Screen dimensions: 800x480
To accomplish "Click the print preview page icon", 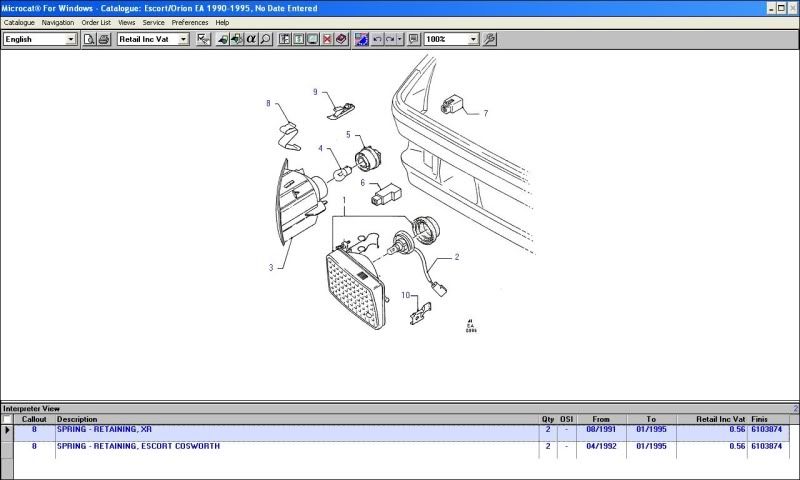I will [89, 39].
